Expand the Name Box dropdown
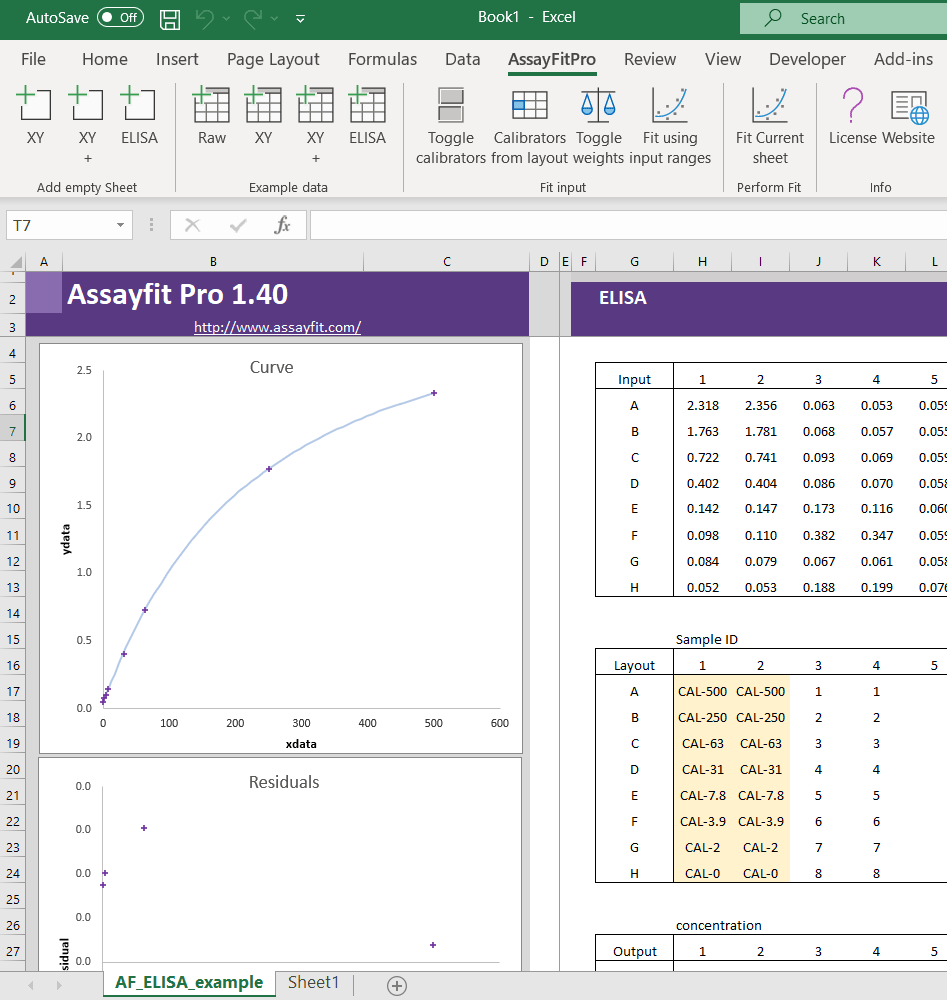 [x=120, y=225]
